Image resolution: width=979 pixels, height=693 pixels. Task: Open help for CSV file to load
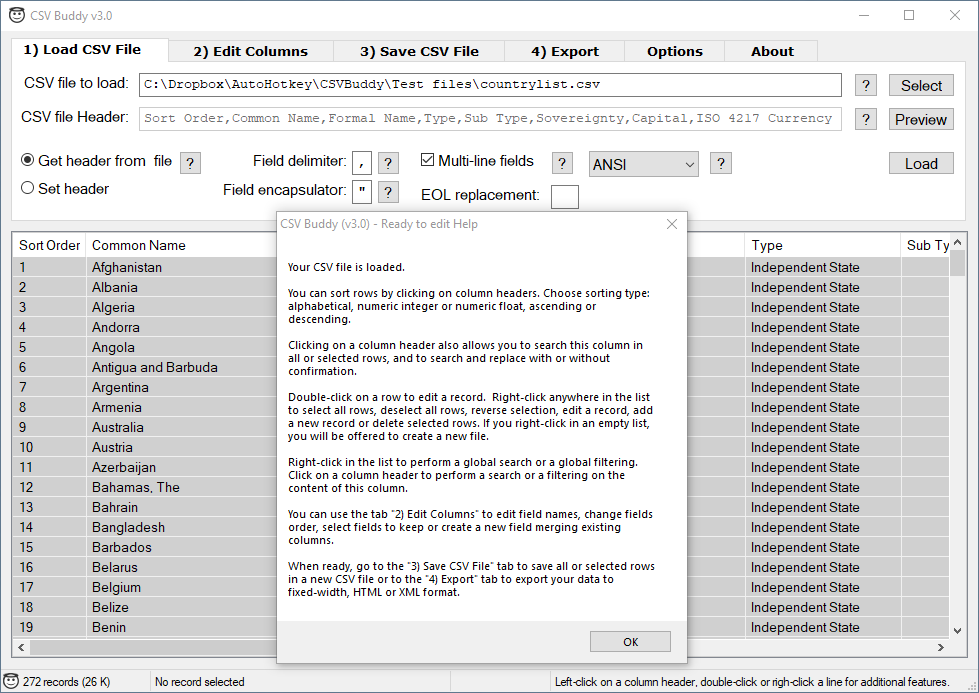coord(865,86)
